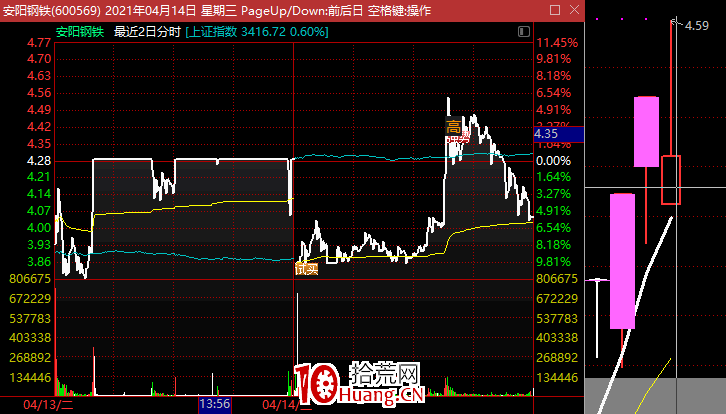Click the blue 4.35 price marker
This screenshot has width=726, height=414.
(x=558, y=134)
